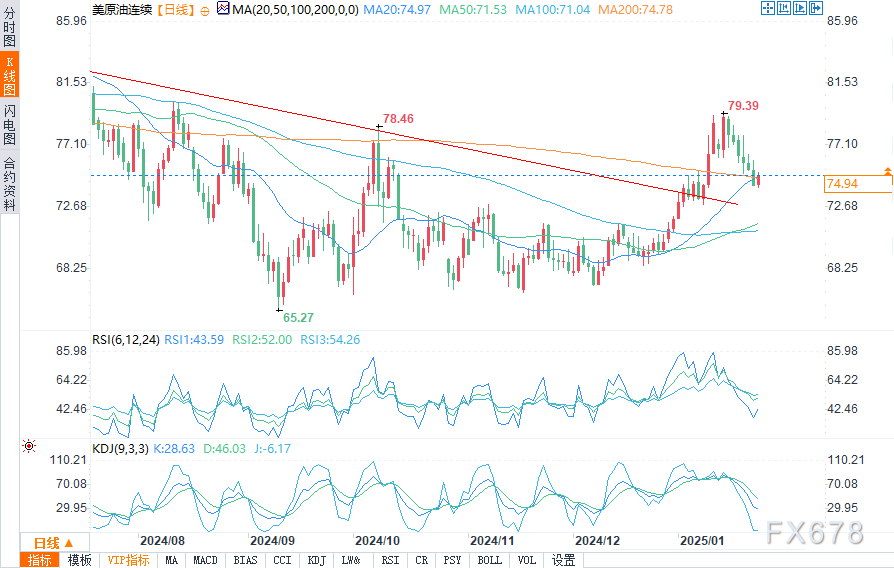Click the MA indicator chart icon
Image resolution: width=894 pixels, height=568 pixels.
point(223,9)
